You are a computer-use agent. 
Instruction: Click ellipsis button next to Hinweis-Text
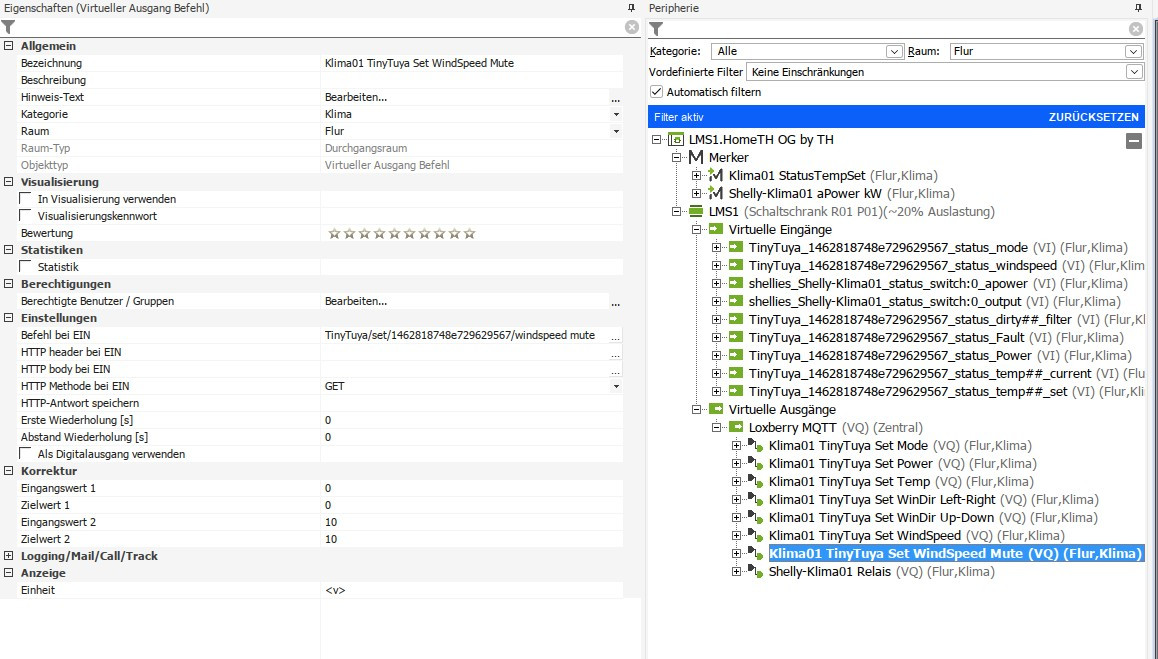point(615,98)
